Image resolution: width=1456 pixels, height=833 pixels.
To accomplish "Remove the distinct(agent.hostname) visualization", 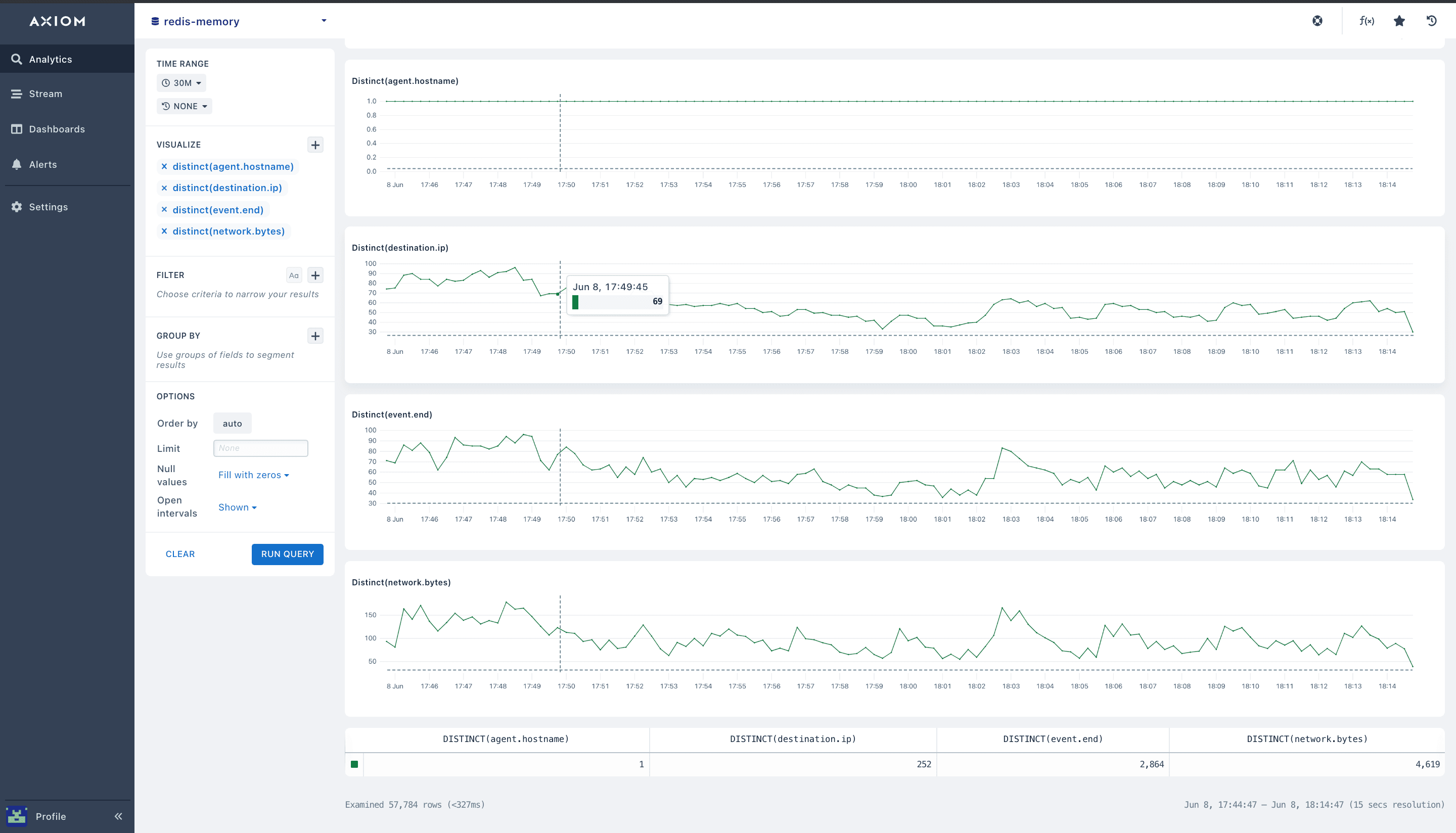I will [x=164, y=166].
